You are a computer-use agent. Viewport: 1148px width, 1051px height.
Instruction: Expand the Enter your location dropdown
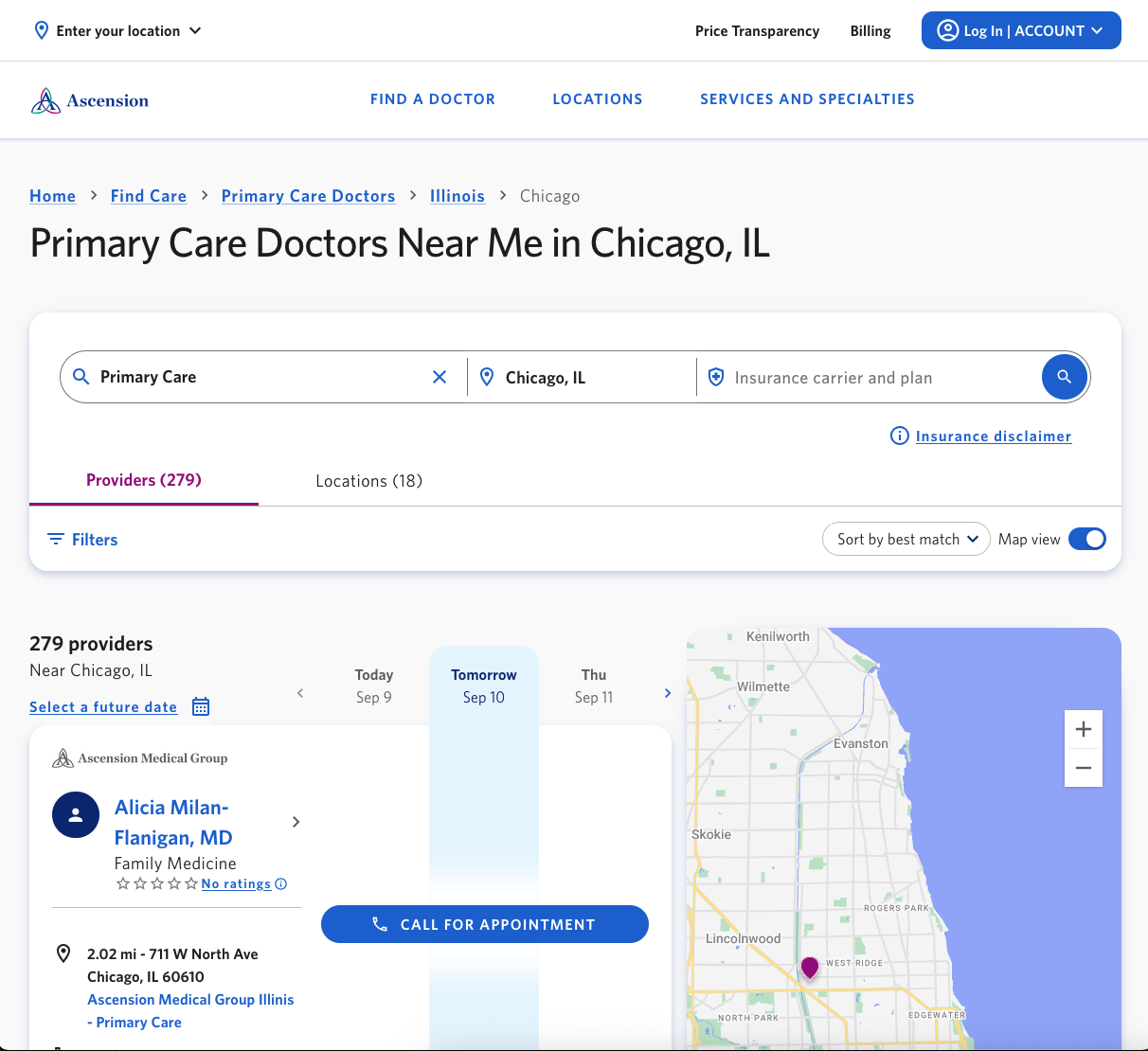point(118,30)
